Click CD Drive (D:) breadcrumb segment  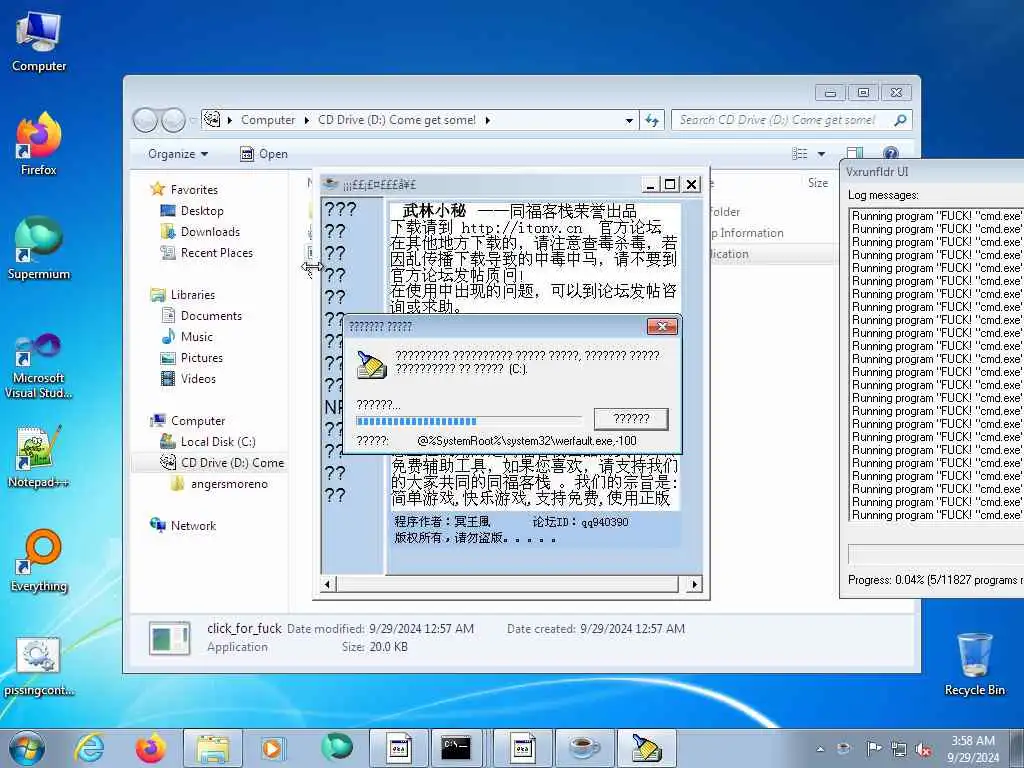pos(396,120)
